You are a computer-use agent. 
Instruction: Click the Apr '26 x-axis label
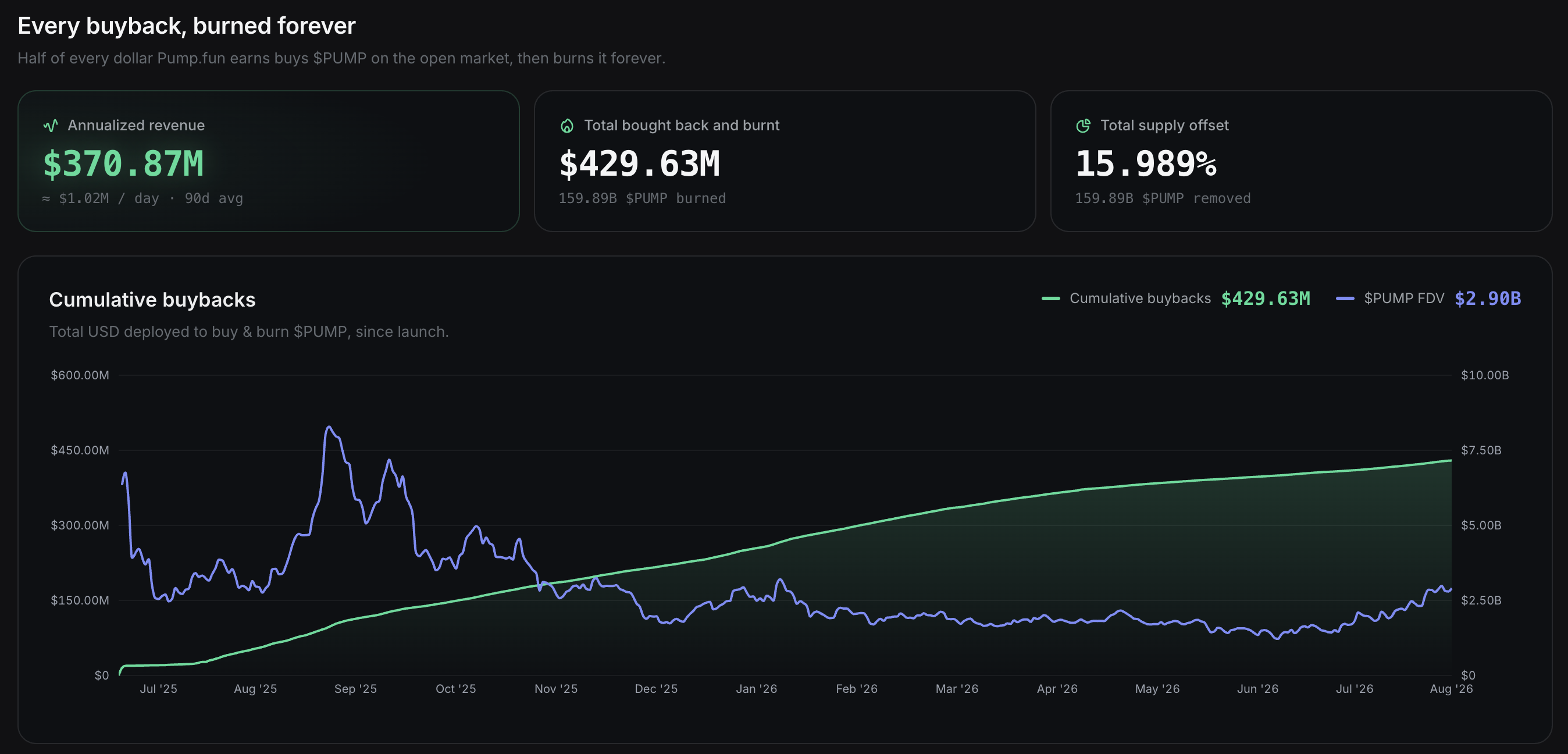(1057, 689)
